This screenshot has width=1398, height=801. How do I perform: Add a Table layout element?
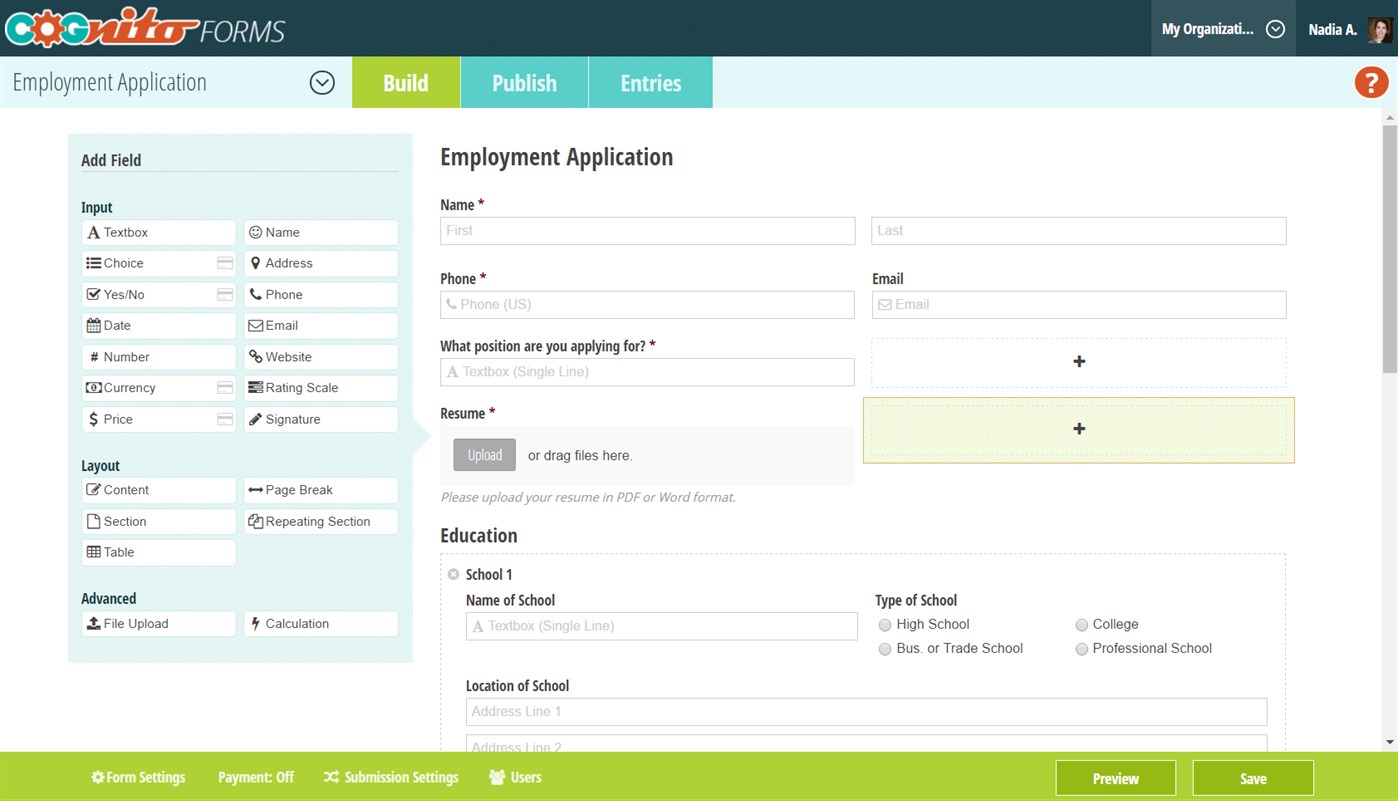tap(159, 552)
